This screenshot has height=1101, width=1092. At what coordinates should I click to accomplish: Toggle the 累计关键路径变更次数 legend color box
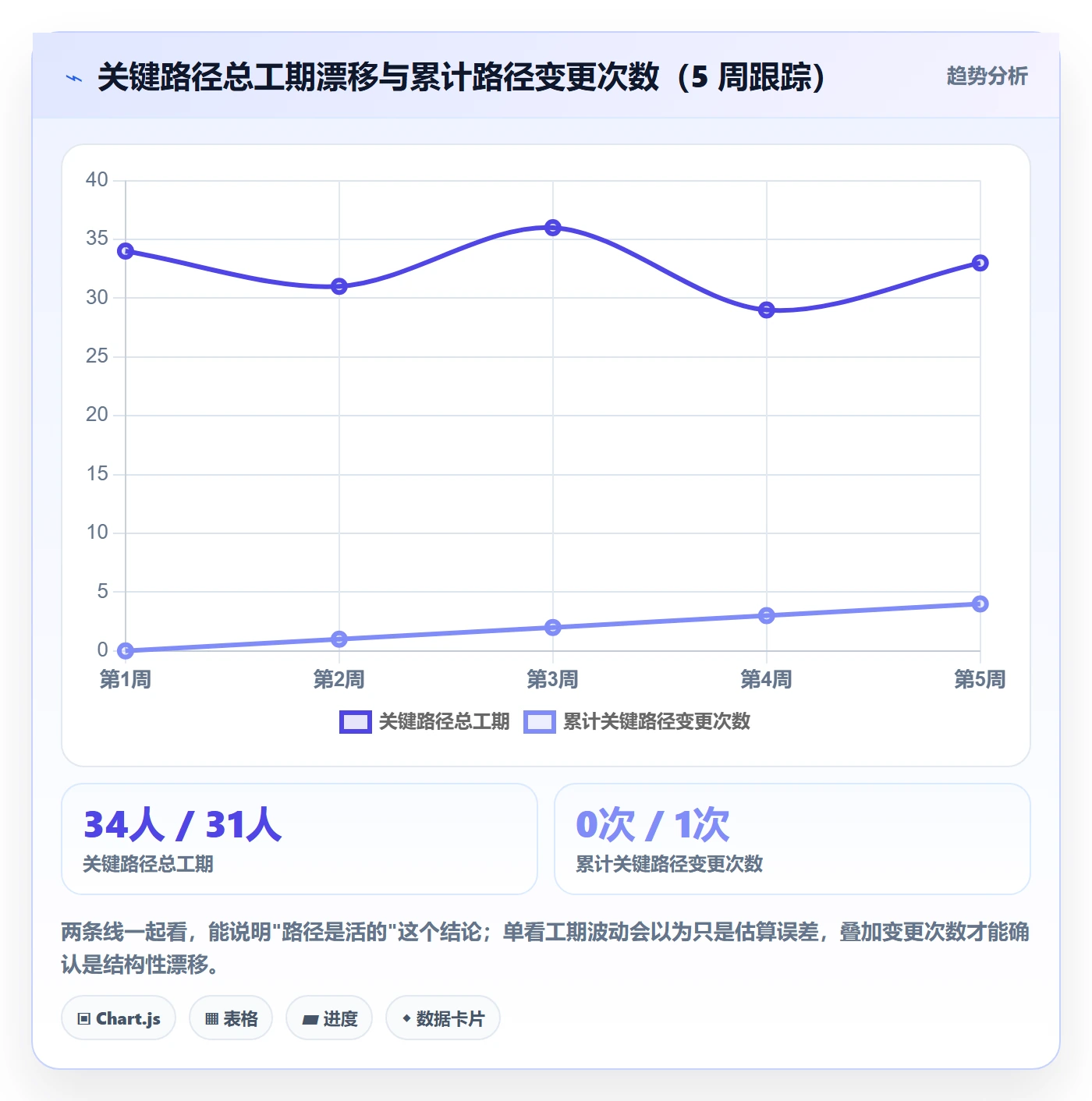540,722
